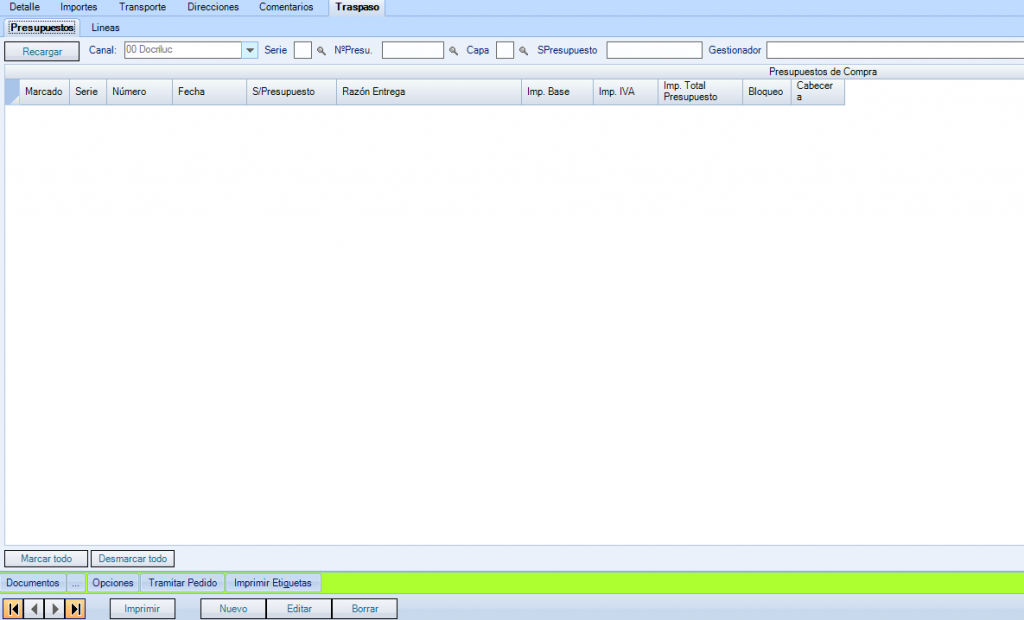This screenshot has width=1024, height=620.
Task: Open the ellipsis button beside Documentos
Action: [76, 582]
